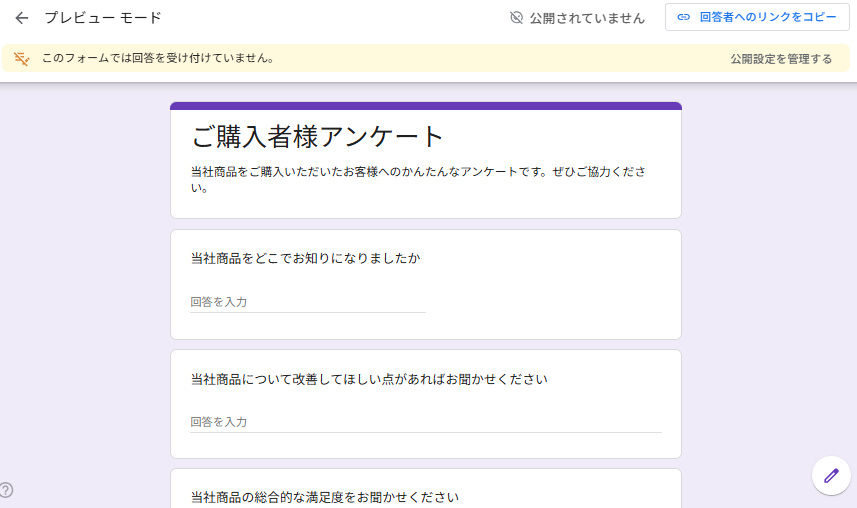Focus the answer field for 改善してほしい点
This screenshot has width=857, height=508.
[x=425, y=422]
